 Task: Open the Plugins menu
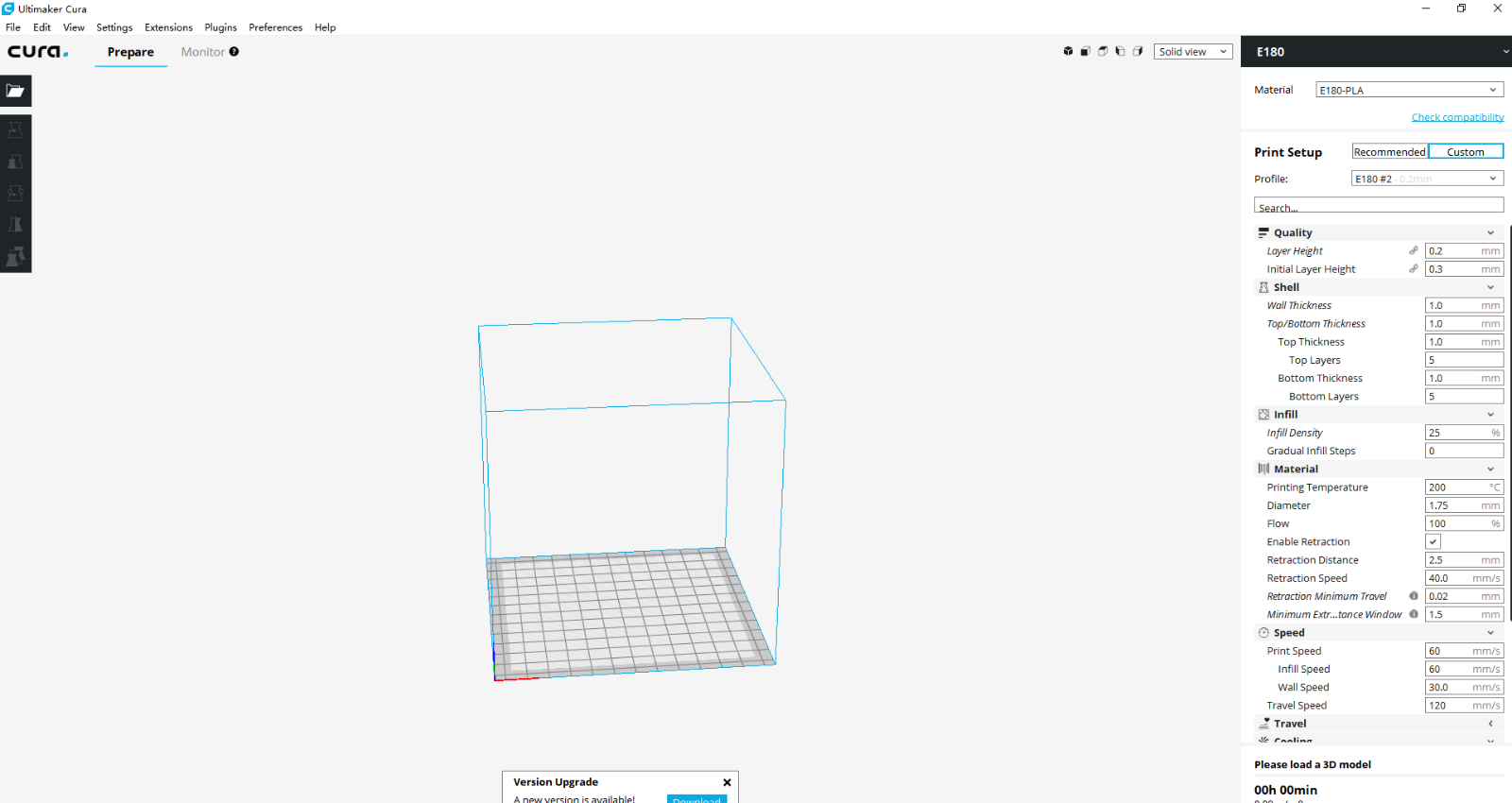(x=220, y=27)
